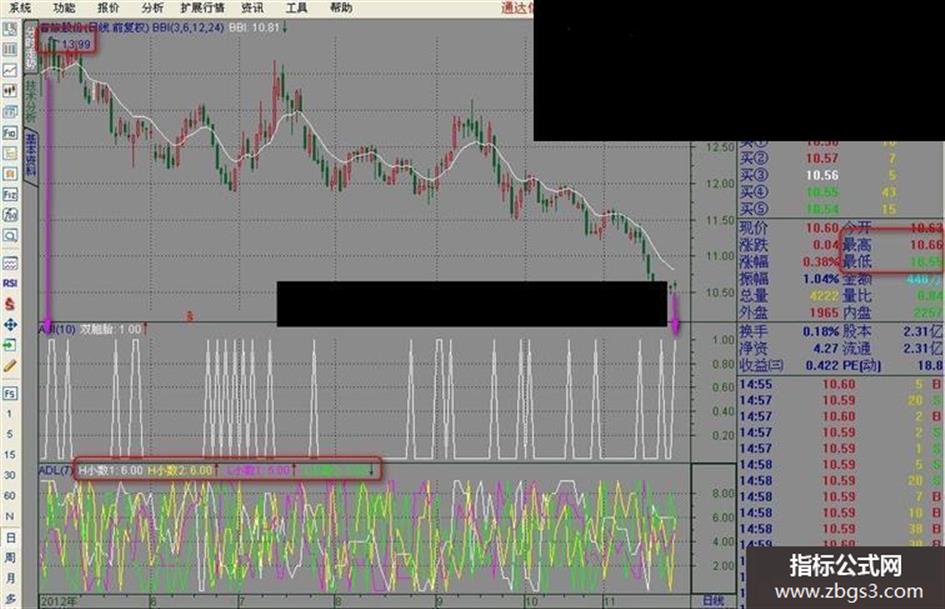
Task: Click the orange picture sidebar icon
Action: click(10, 174)
